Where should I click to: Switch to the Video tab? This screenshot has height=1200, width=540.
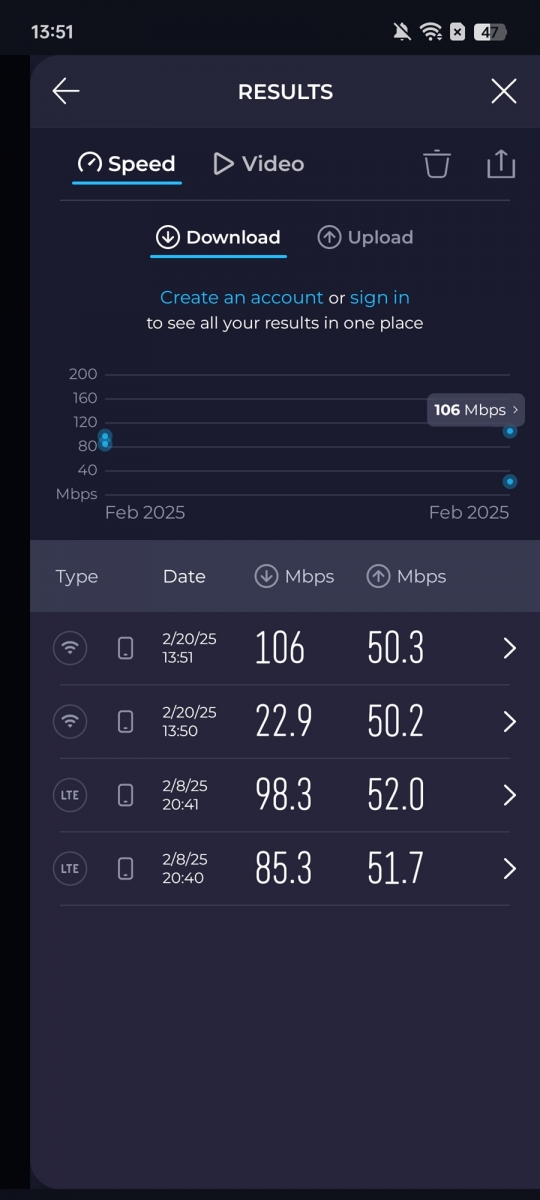[259, 164]
